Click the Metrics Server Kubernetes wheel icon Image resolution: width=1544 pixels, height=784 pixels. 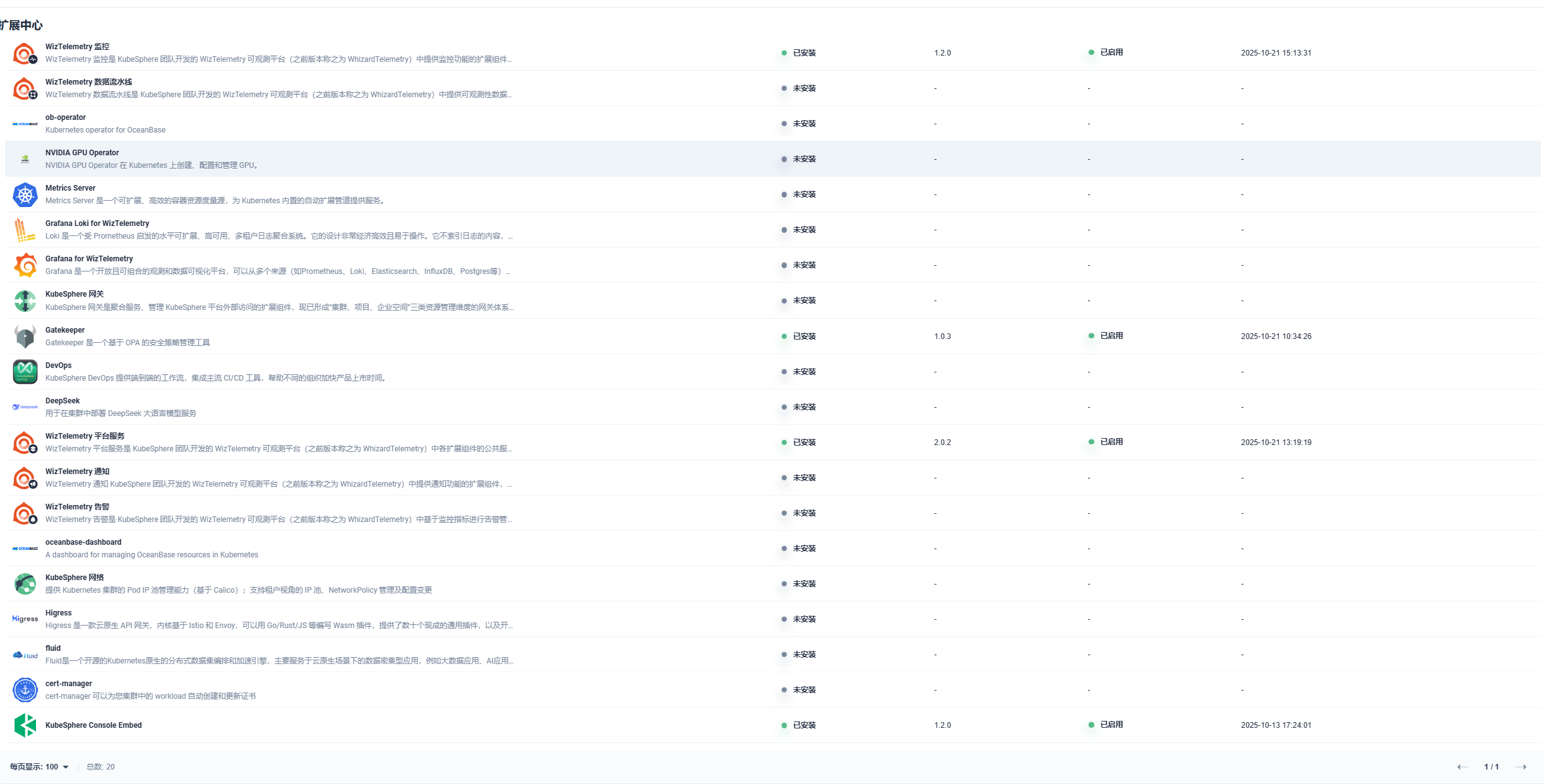click(25, 195)
